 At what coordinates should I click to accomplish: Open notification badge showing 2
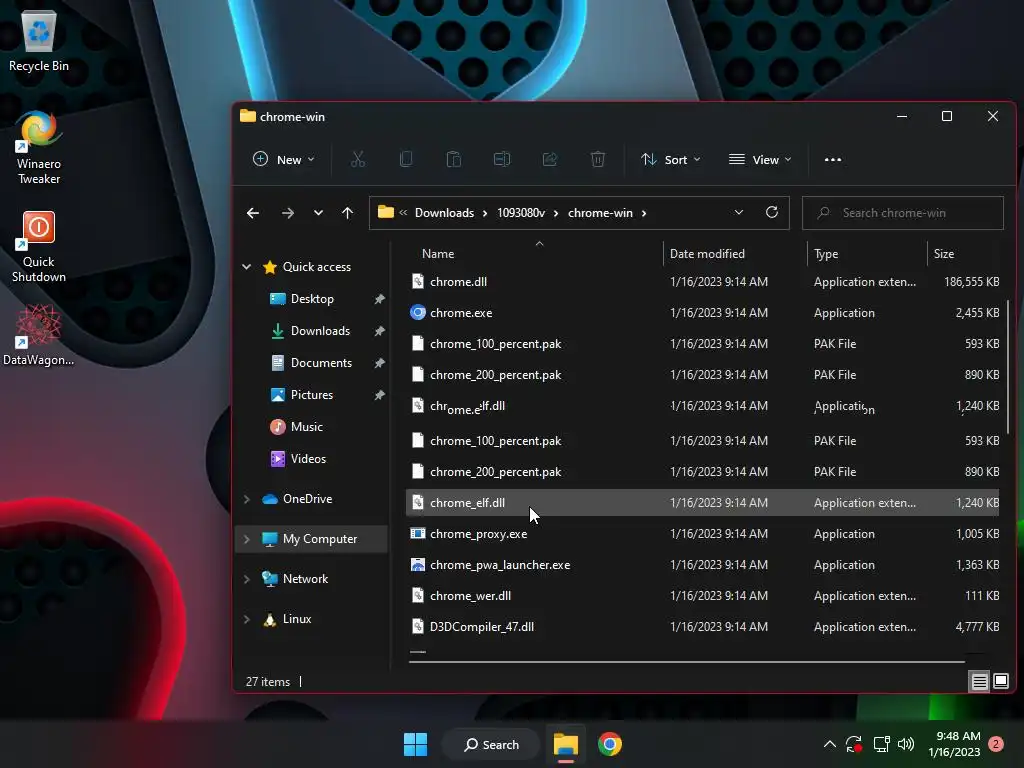pyautogui.click(x=996, y=744)
